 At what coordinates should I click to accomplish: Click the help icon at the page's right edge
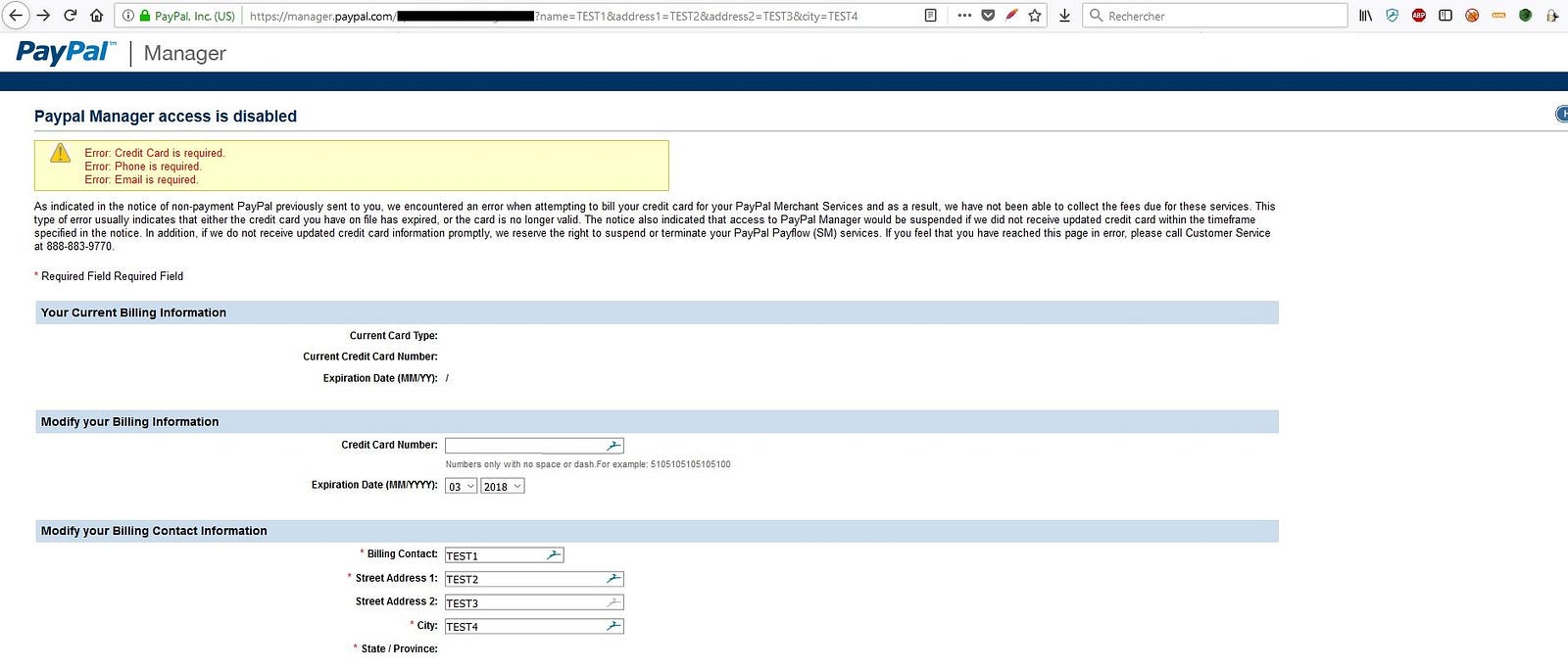click(1562, 114)
